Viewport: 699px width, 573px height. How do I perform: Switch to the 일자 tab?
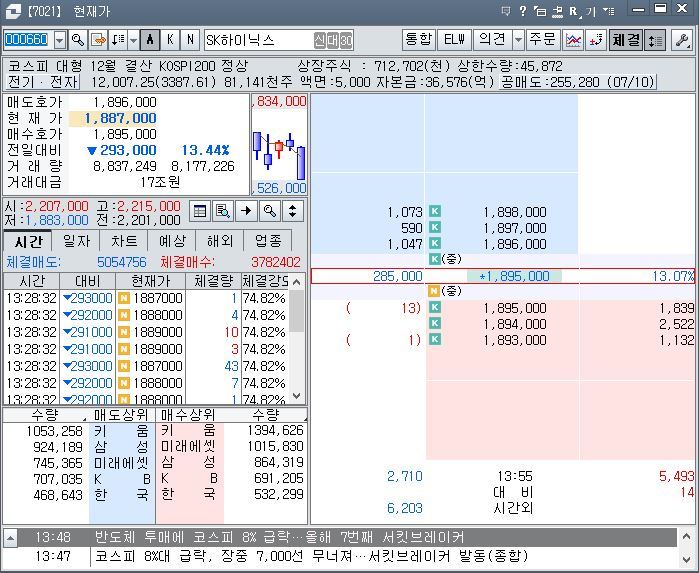(x=76, y=241)
